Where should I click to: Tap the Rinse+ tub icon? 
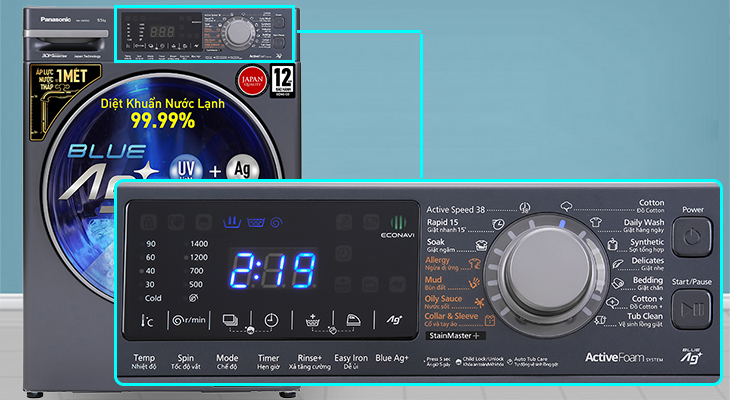pos(312,320)
